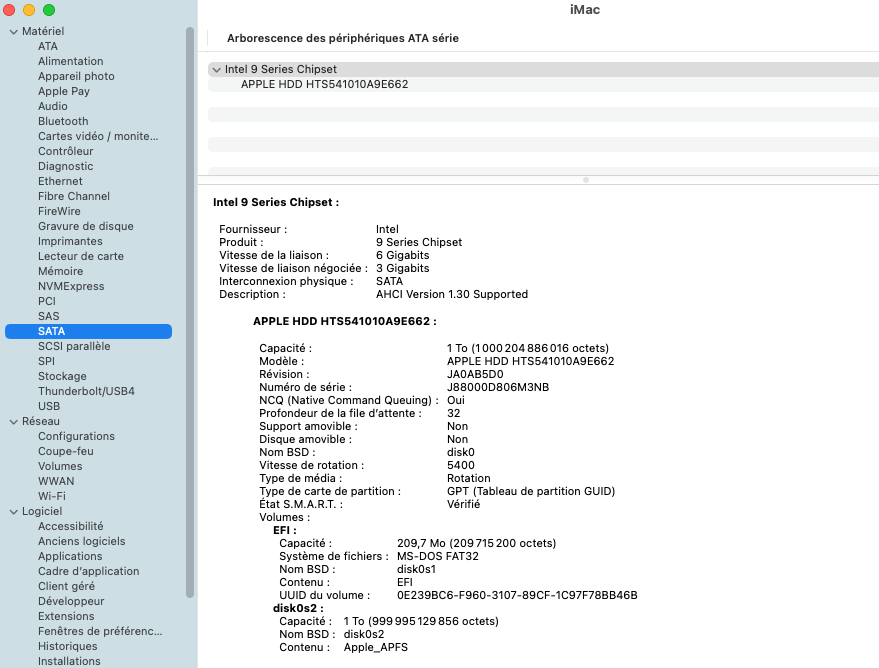879x668 pixels.
Task: Open Fenêtres de préférences entry
Action: click(100, 632)
